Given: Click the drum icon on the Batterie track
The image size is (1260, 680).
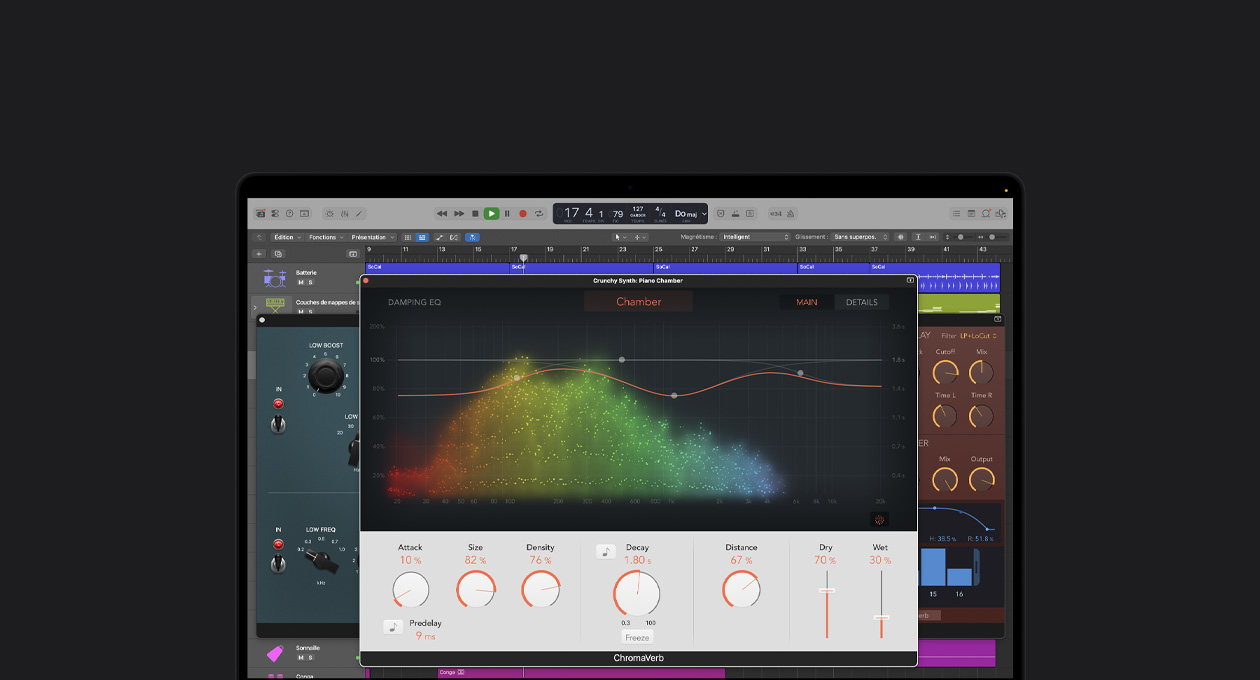Looking at the screenshot, I should (x=275, y=278).
